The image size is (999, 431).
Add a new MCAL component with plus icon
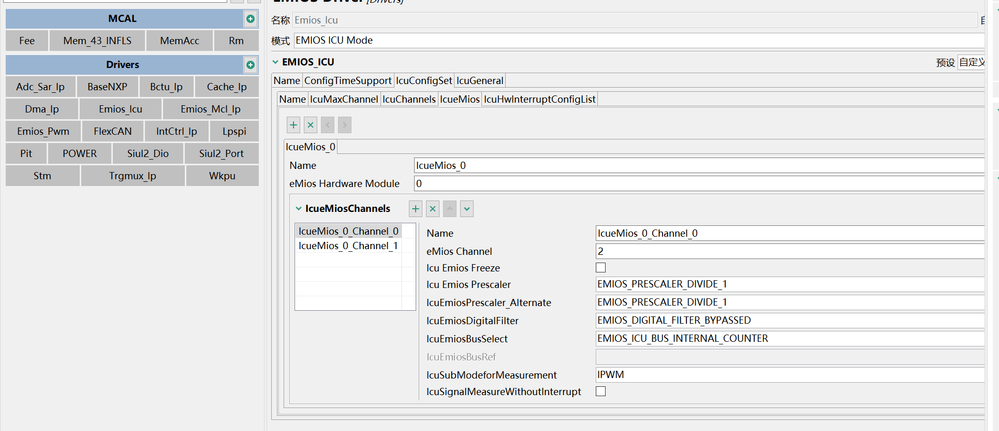click(x=250, y=19)
